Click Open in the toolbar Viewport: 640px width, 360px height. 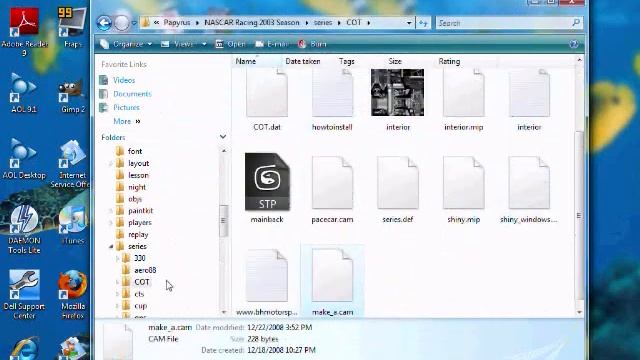tap(231, 44)
